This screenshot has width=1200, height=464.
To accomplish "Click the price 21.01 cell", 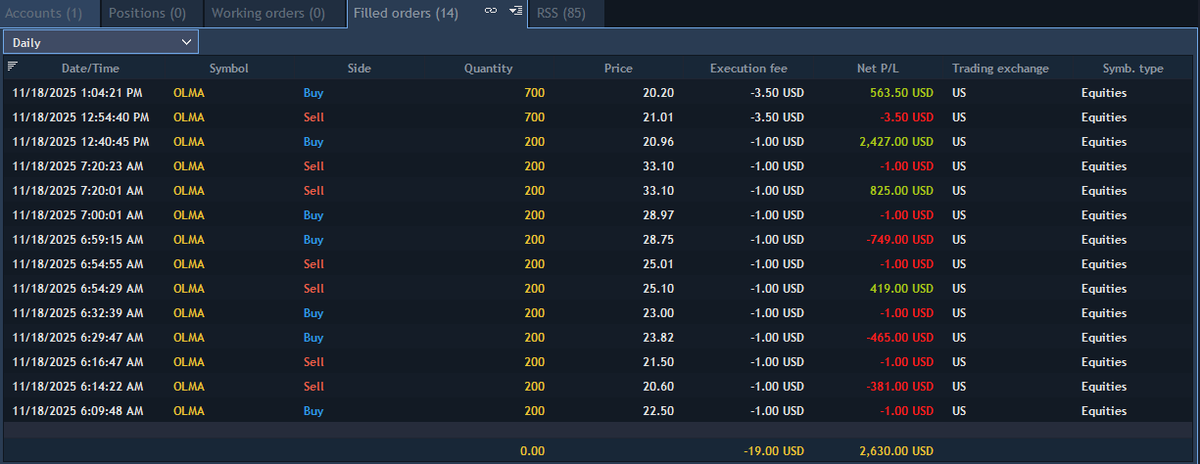I will tap(659, 117).
